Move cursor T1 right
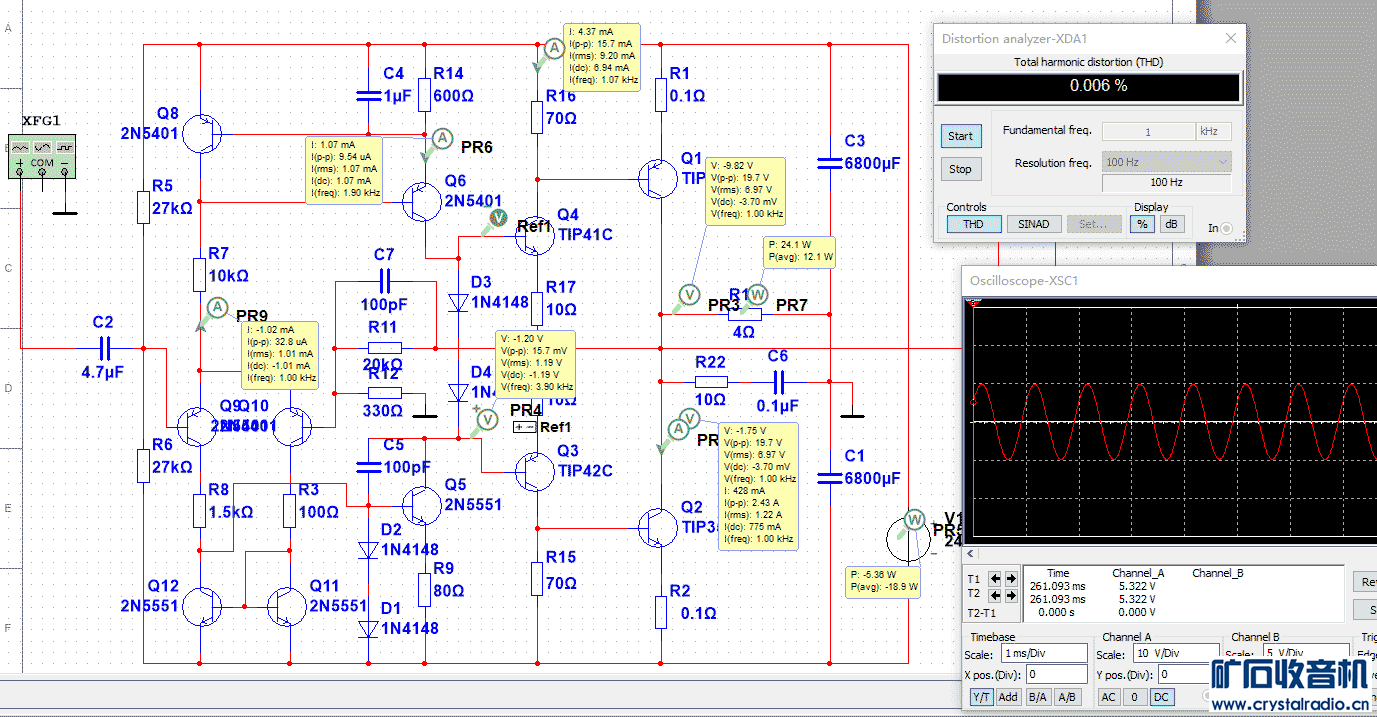Image resolution: width=1377 pixels, height=717 pixels. tap(1010, 578)
